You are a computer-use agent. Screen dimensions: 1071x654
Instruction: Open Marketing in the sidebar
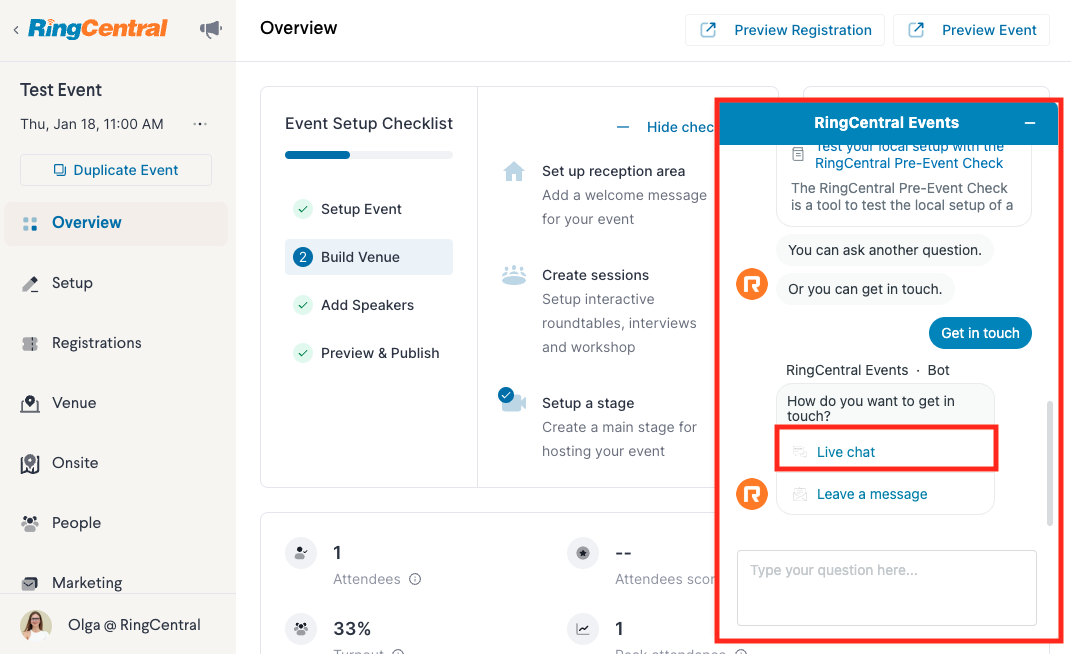coord(87,583)
